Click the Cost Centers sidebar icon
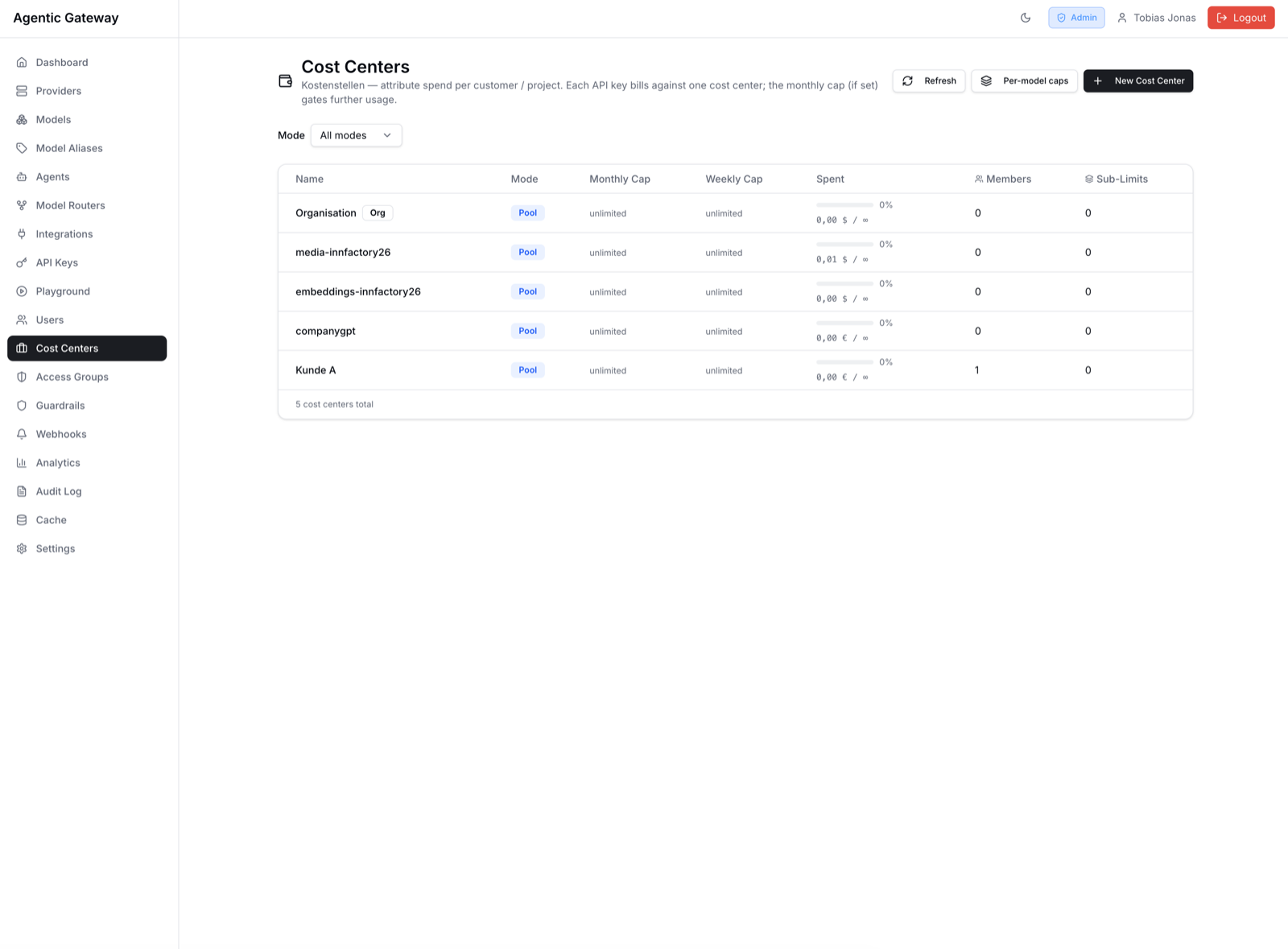 click(x=22, y=349)
